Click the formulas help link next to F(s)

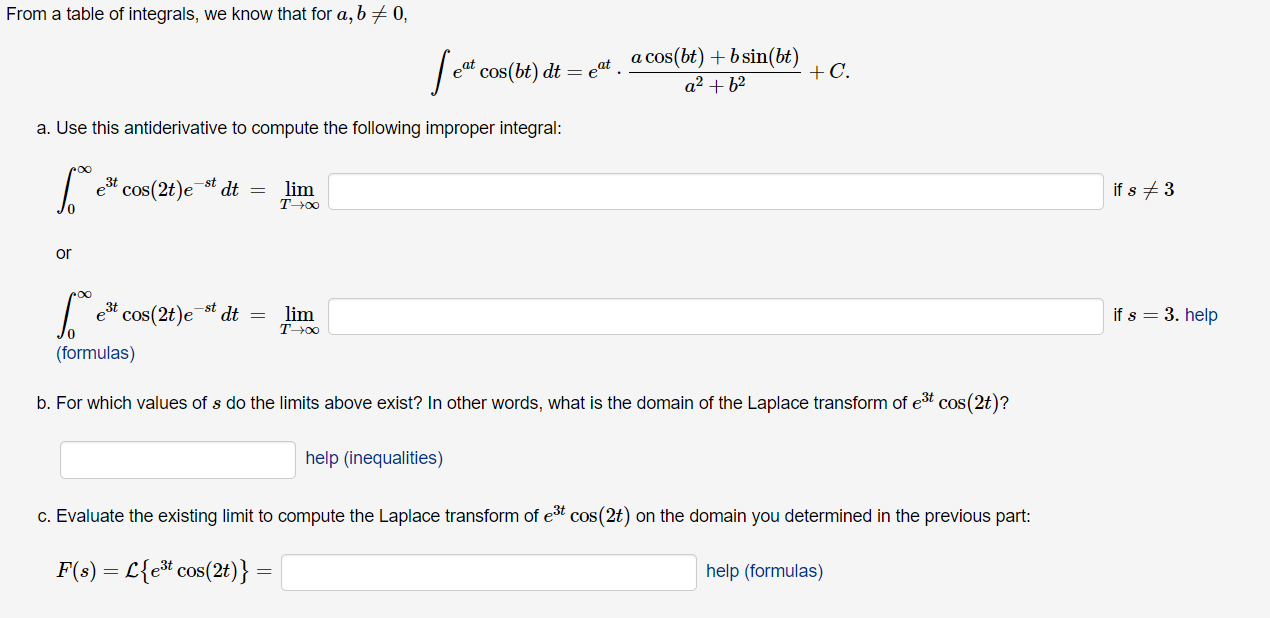pyautogui.click(x=763, y=570)
